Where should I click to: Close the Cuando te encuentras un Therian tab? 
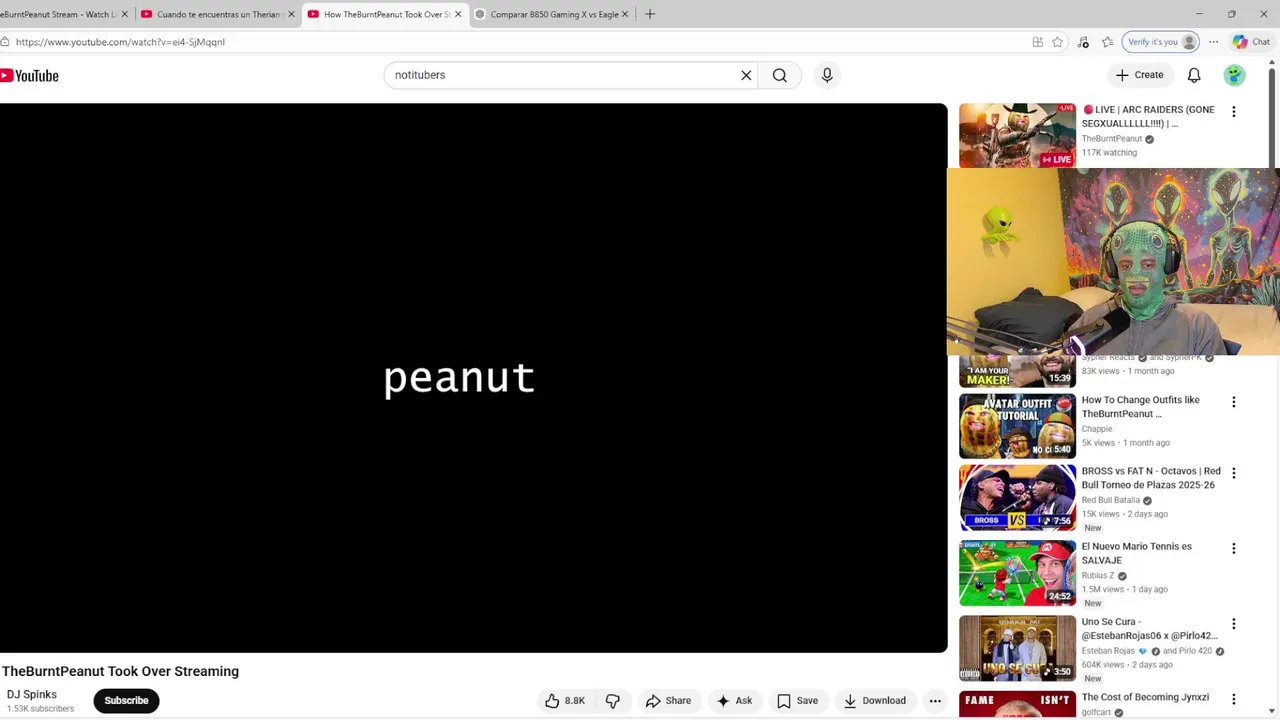pyautogui.click(x=291, y=14)
